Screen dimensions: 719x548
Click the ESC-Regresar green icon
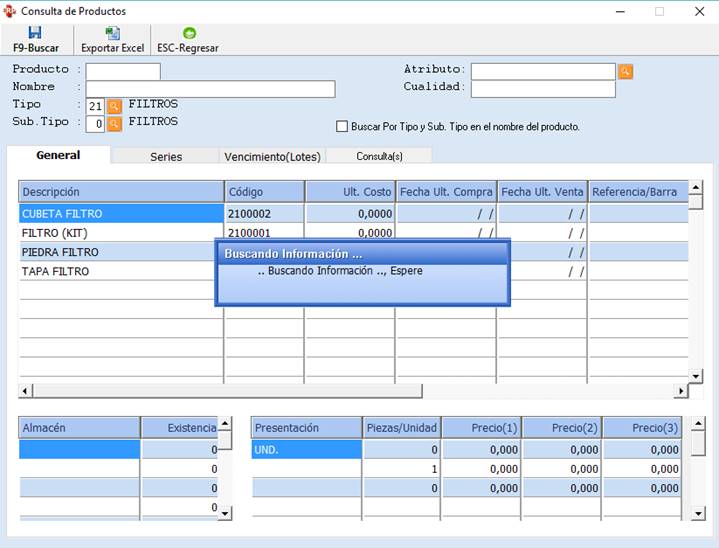(188, 33)
